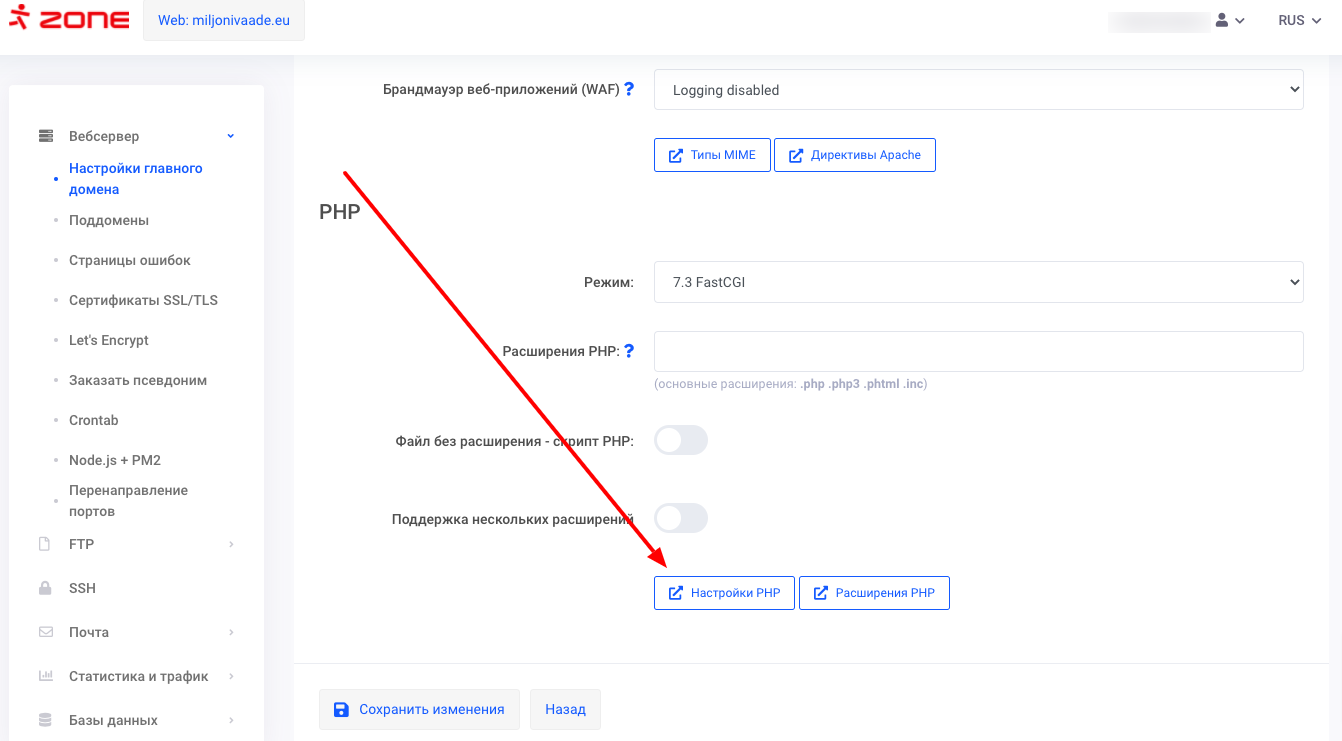Click the Почта envelope icon
This screenshot has width=1342, height=741.
[x=45, y=632]
